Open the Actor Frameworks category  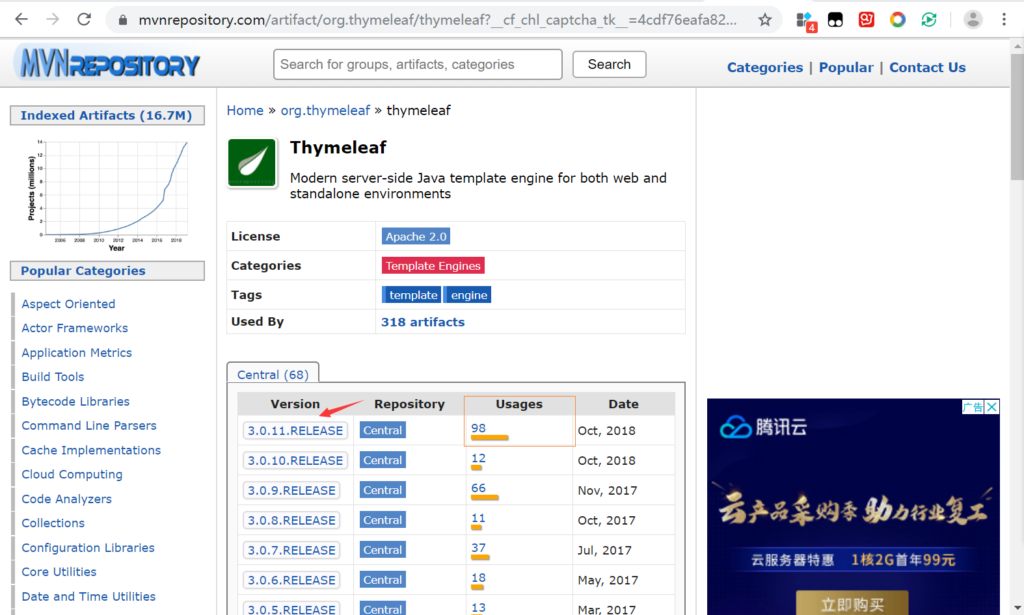(74, 328)
